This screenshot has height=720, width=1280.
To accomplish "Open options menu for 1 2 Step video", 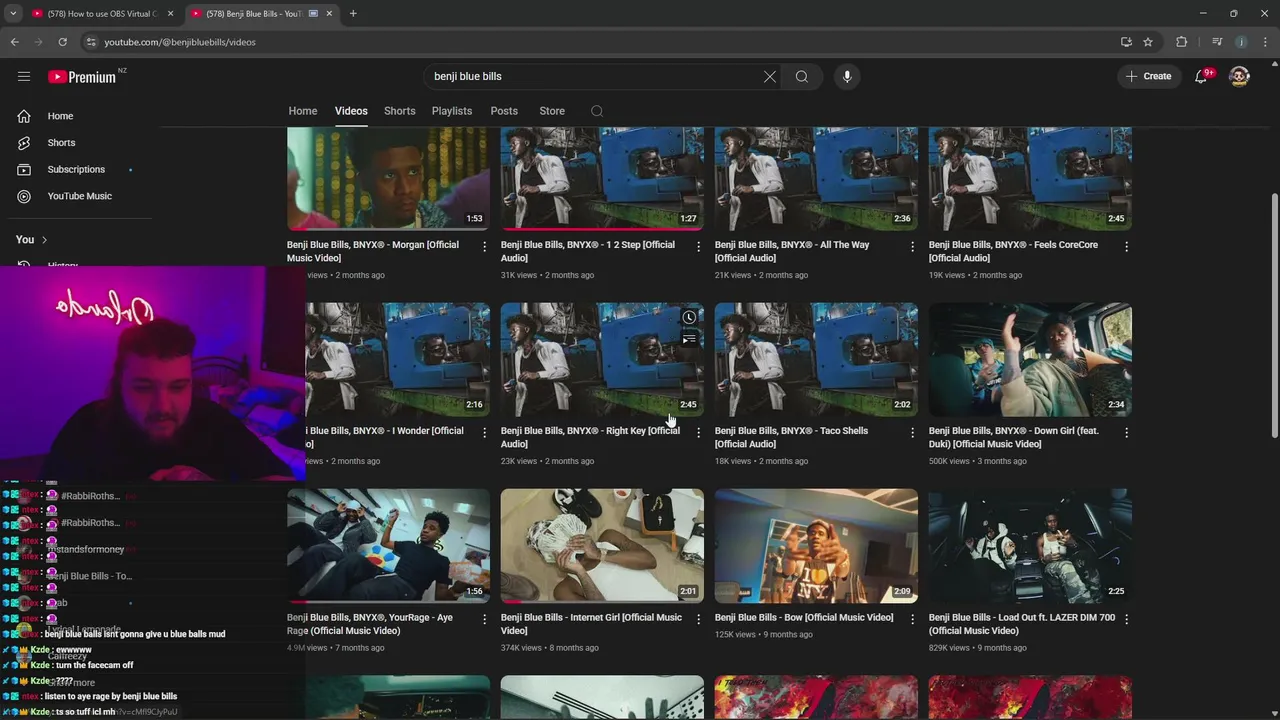I will click(699, 246).
